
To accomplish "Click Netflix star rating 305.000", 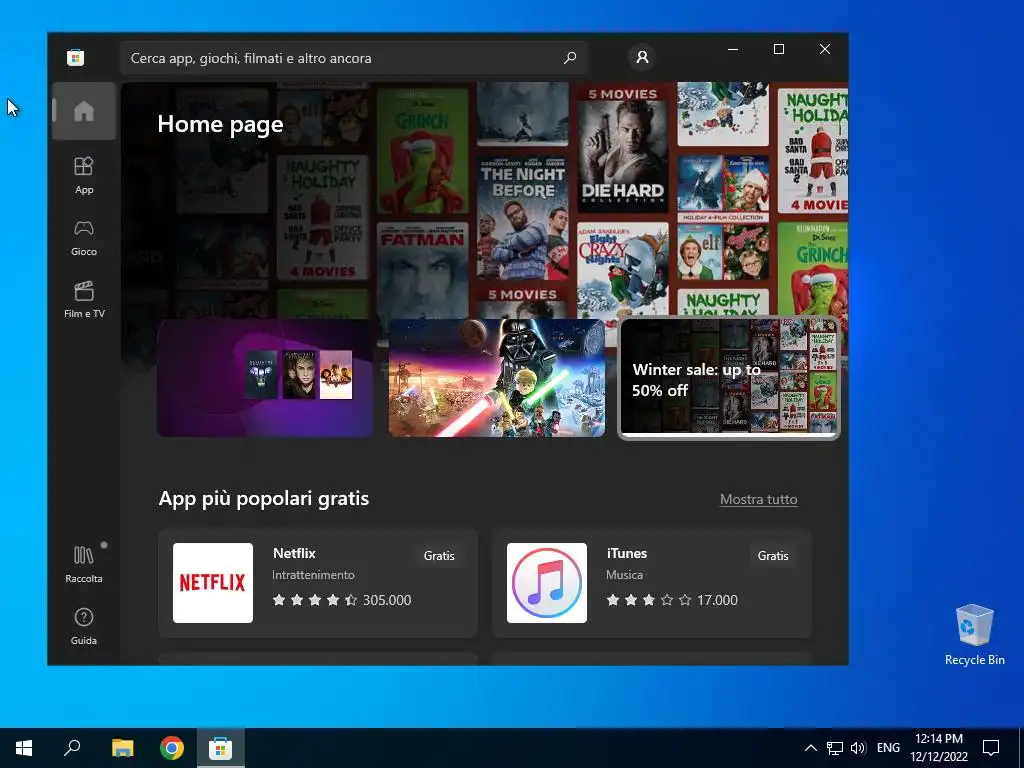I will click(x=342, y=600).
